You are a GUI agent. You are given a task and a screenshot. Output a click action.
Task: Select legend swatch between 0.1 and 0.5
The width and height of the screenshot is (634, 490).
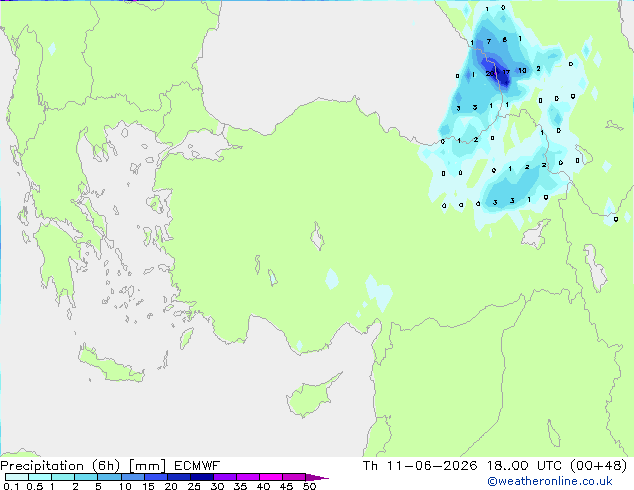click(x=17, y=477)
